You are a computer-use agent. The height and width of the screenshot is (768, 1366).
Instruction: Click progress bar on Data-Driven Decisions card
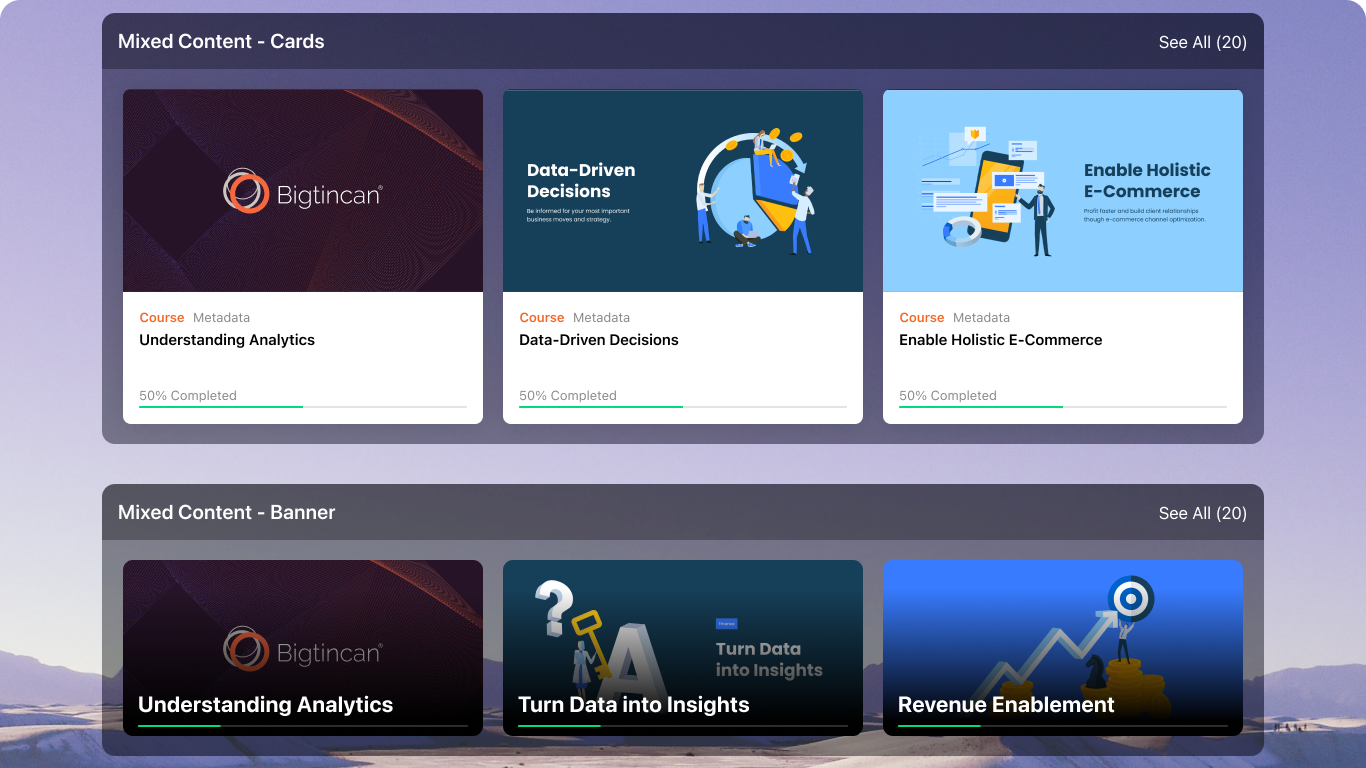[x=683, y=407]
